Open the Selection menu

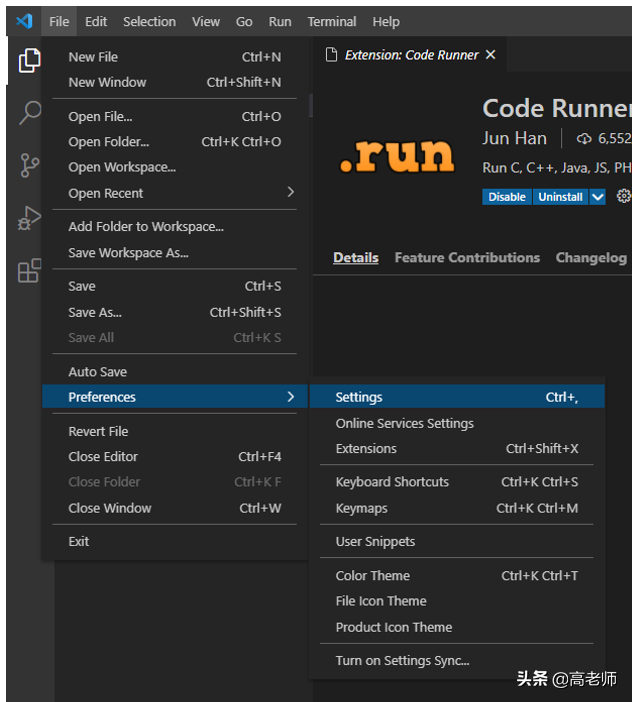pos(149,21)
